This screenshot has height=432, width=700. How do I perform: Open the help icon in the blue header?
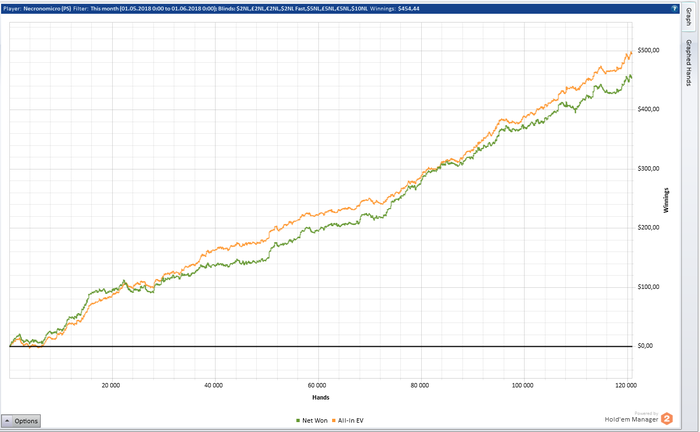click(674, 8)
